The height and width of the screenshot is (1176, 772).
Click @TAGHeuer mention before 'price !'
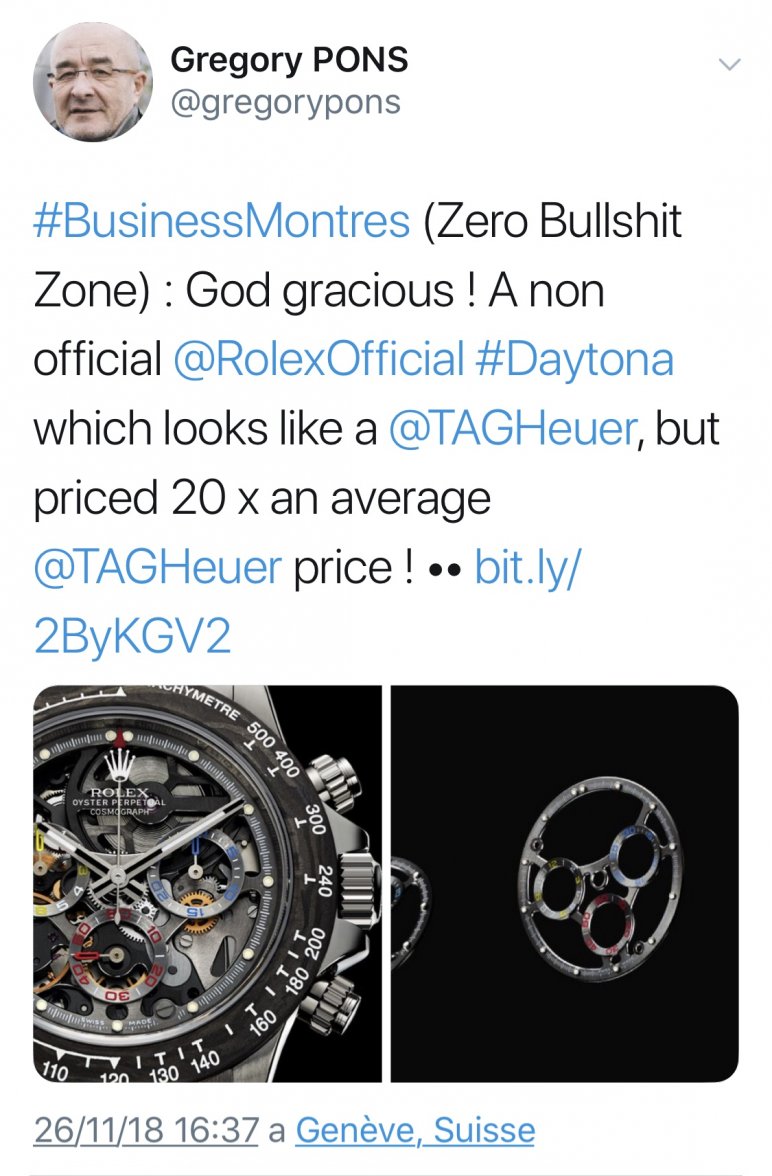click(x=157, y=567)
